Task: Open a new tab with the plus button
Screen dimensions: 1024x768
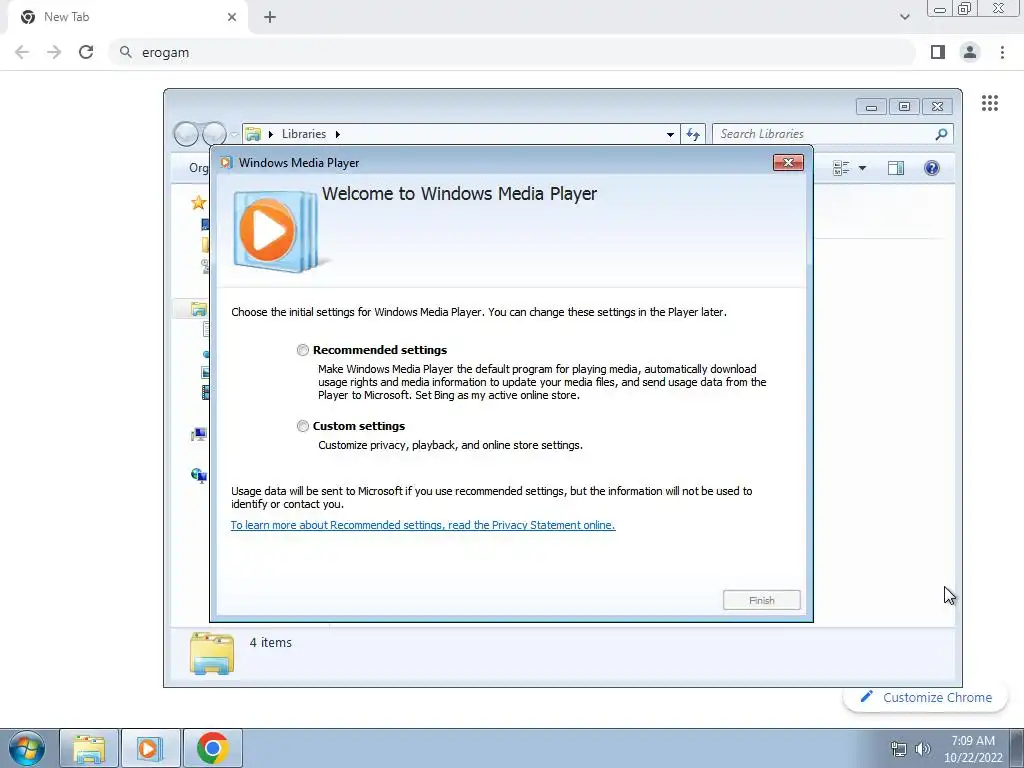Action: pos(270,17)
